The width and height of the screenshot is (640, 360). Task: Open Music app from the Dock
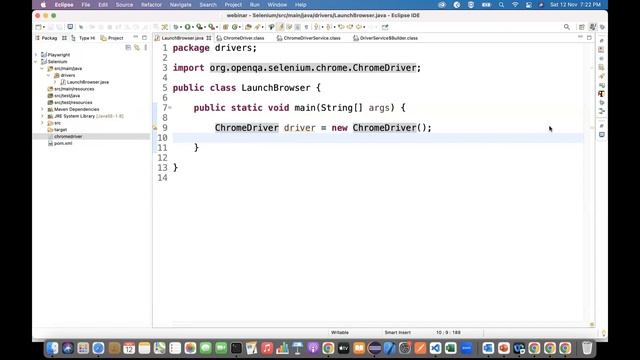click(267, 348)
